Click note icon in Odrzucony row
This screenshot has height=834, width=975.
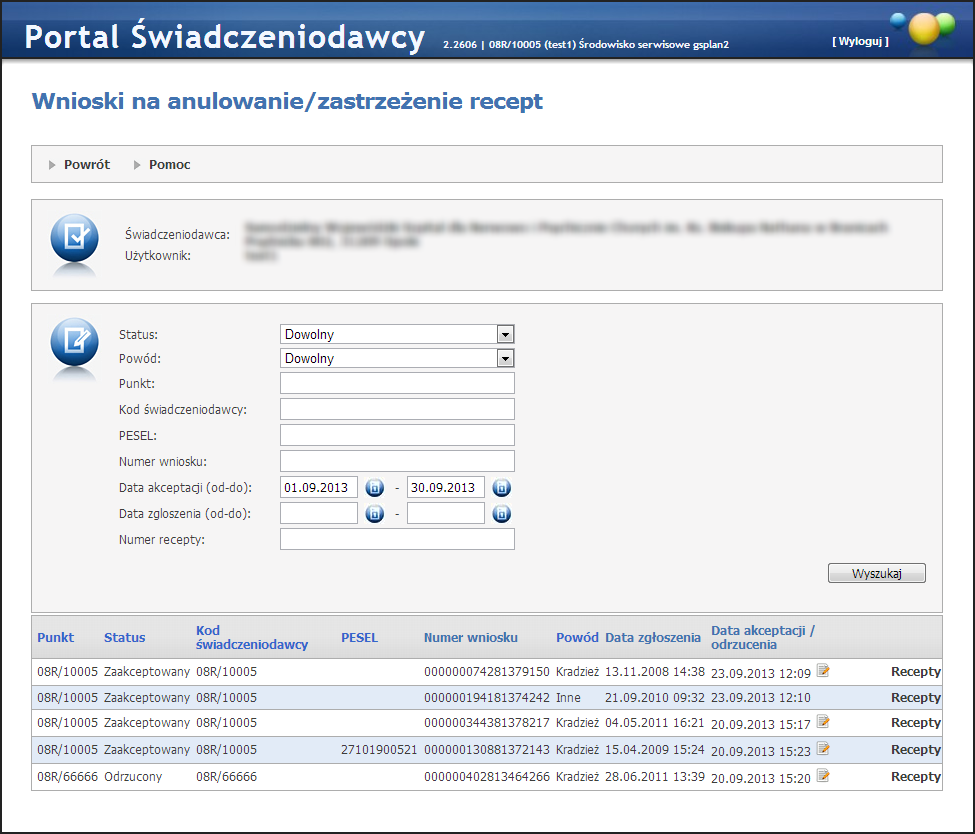point(823,776)
